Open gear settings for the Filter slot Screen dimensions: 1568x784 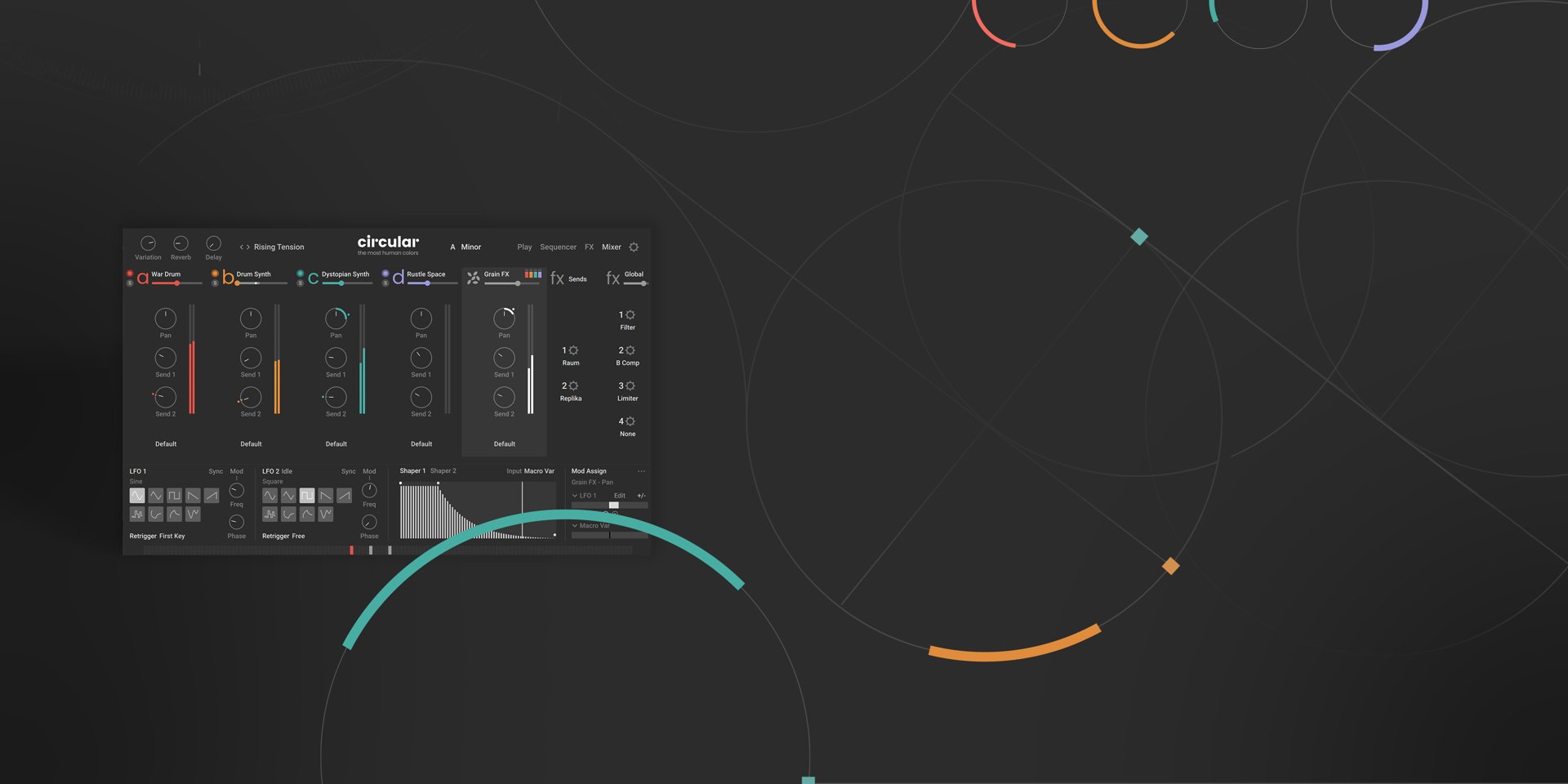(x=630, y=315)
